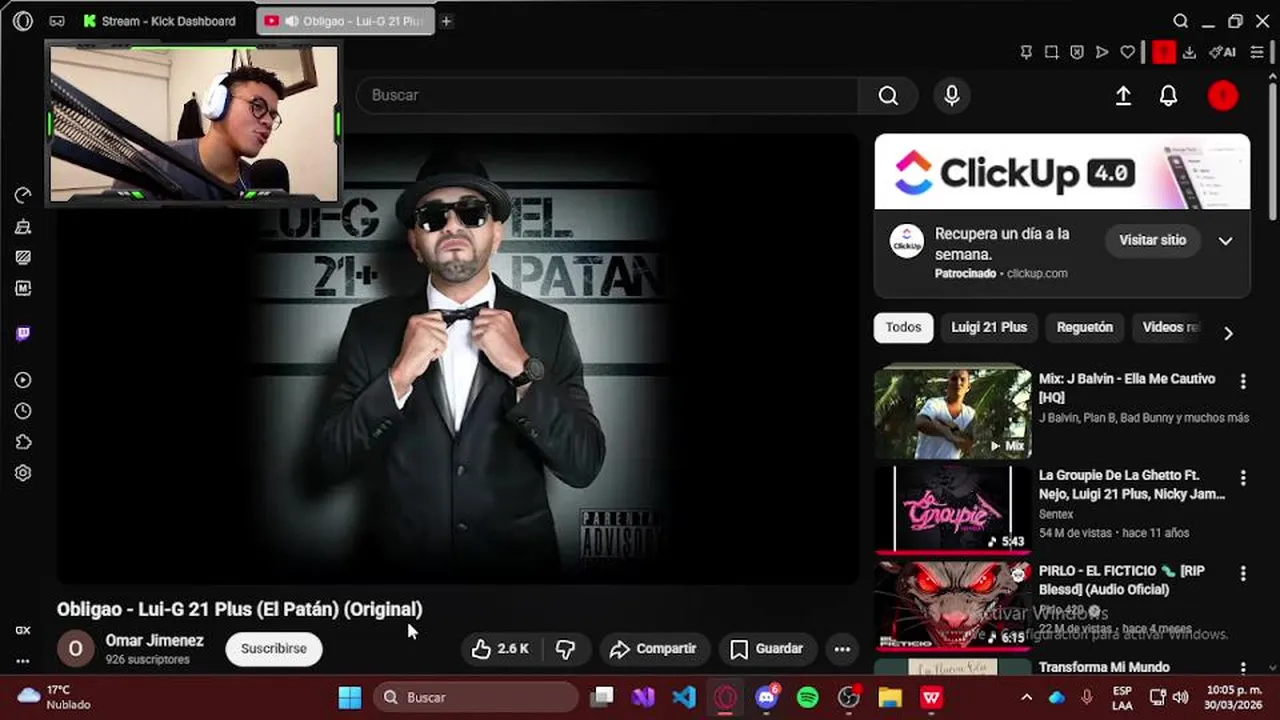Open options for Transforma Mi Mundo
This screenshot has height=720, width=1280.
[1243, 668]
